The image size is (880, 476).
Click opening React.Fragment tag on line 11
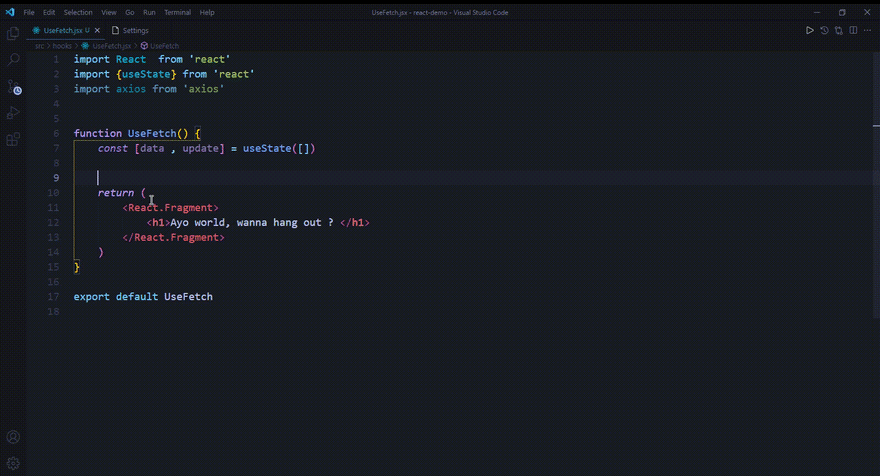(x=171, y=208)
